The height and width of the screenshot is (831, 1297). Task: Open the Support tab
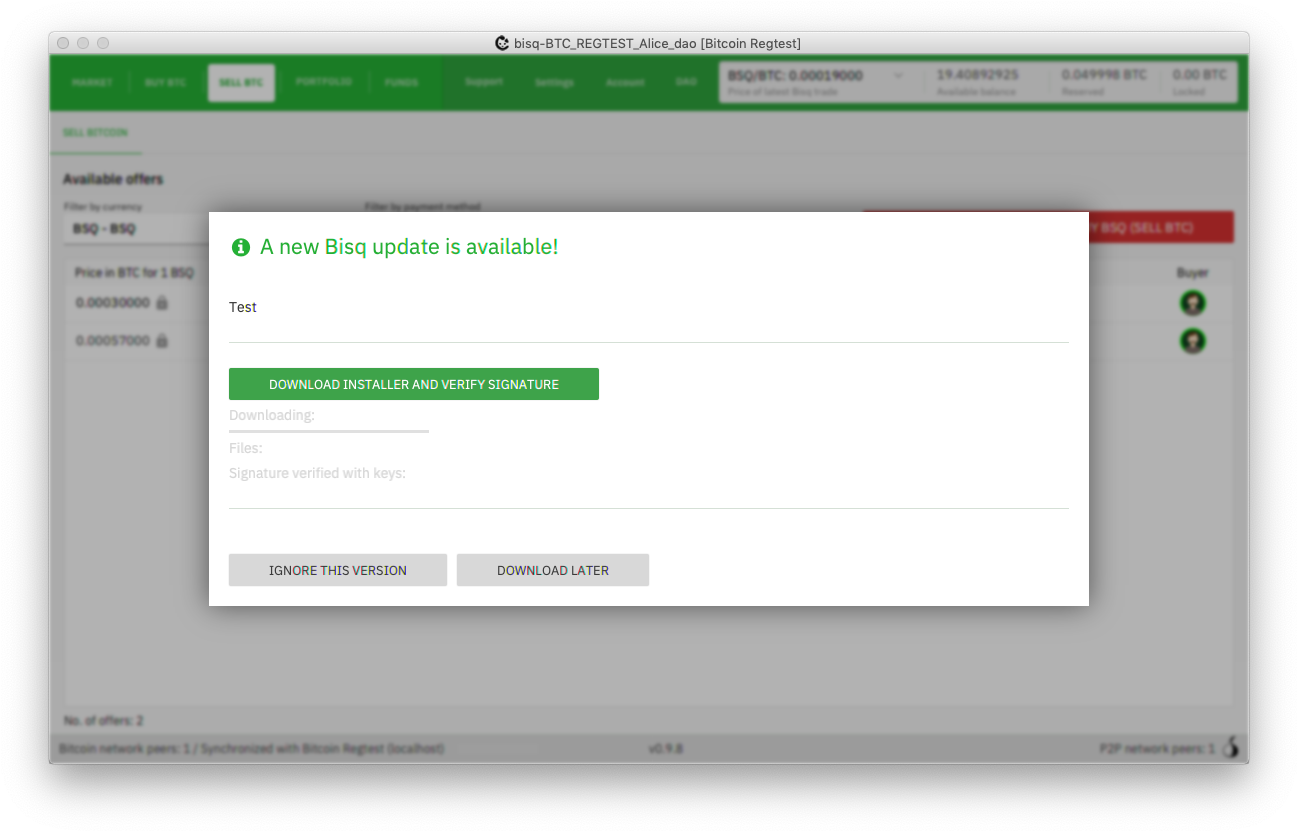tap(484, 82)
